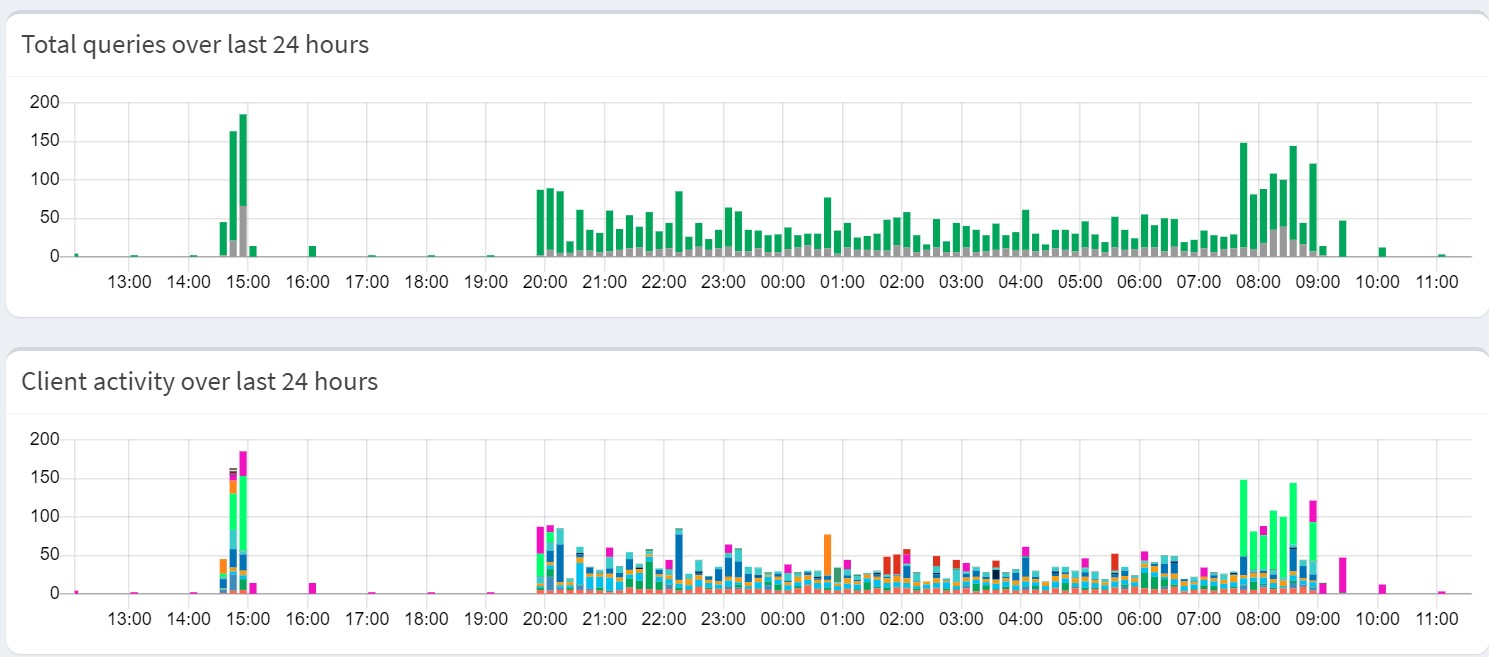Click the 13:00 label on Total queries chart
Screen dimensions: 1489x657
tap(129, 282)
